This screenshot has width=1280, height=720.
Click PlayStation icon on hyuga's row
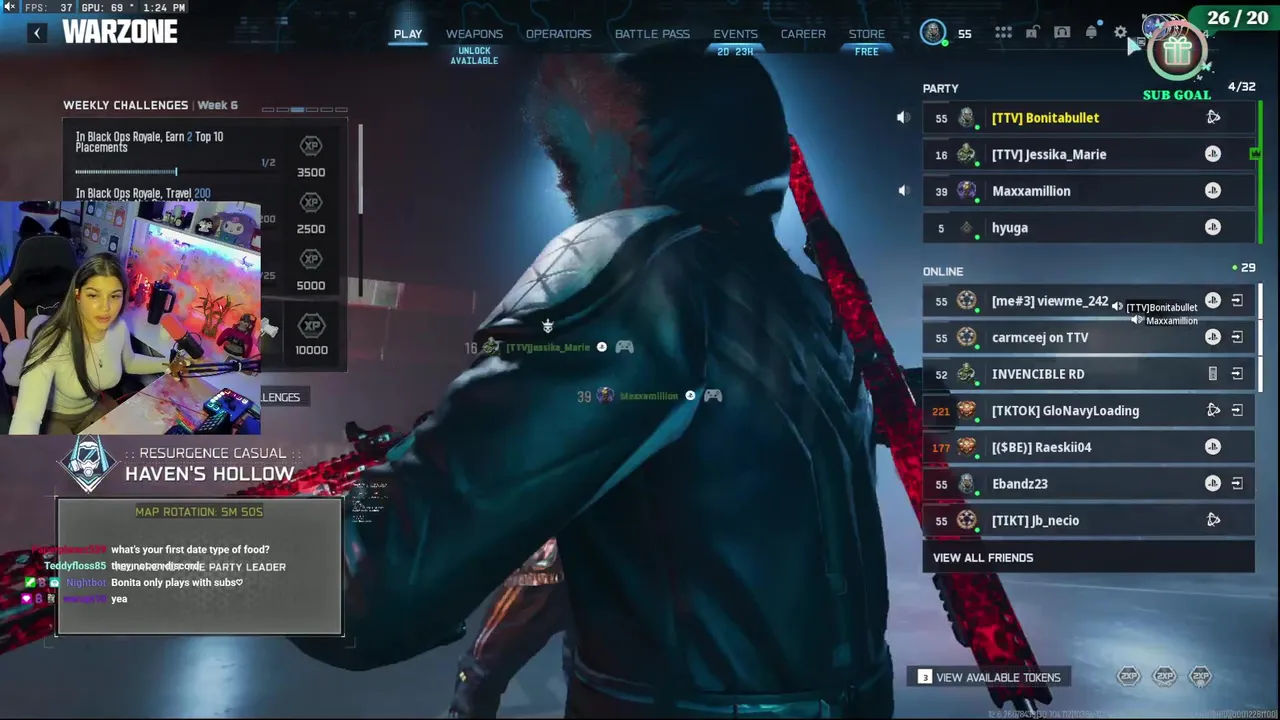coord(1213,227)
